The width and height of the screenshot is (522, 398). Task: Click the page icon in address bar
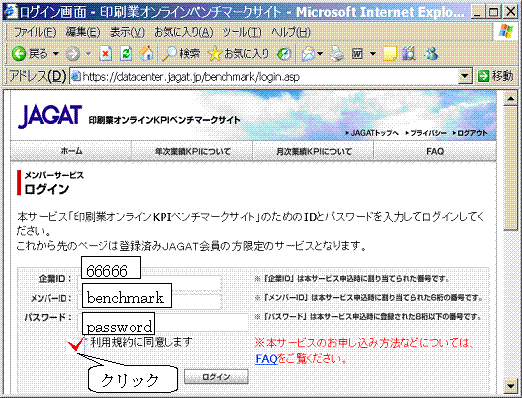tap(76, 76)
